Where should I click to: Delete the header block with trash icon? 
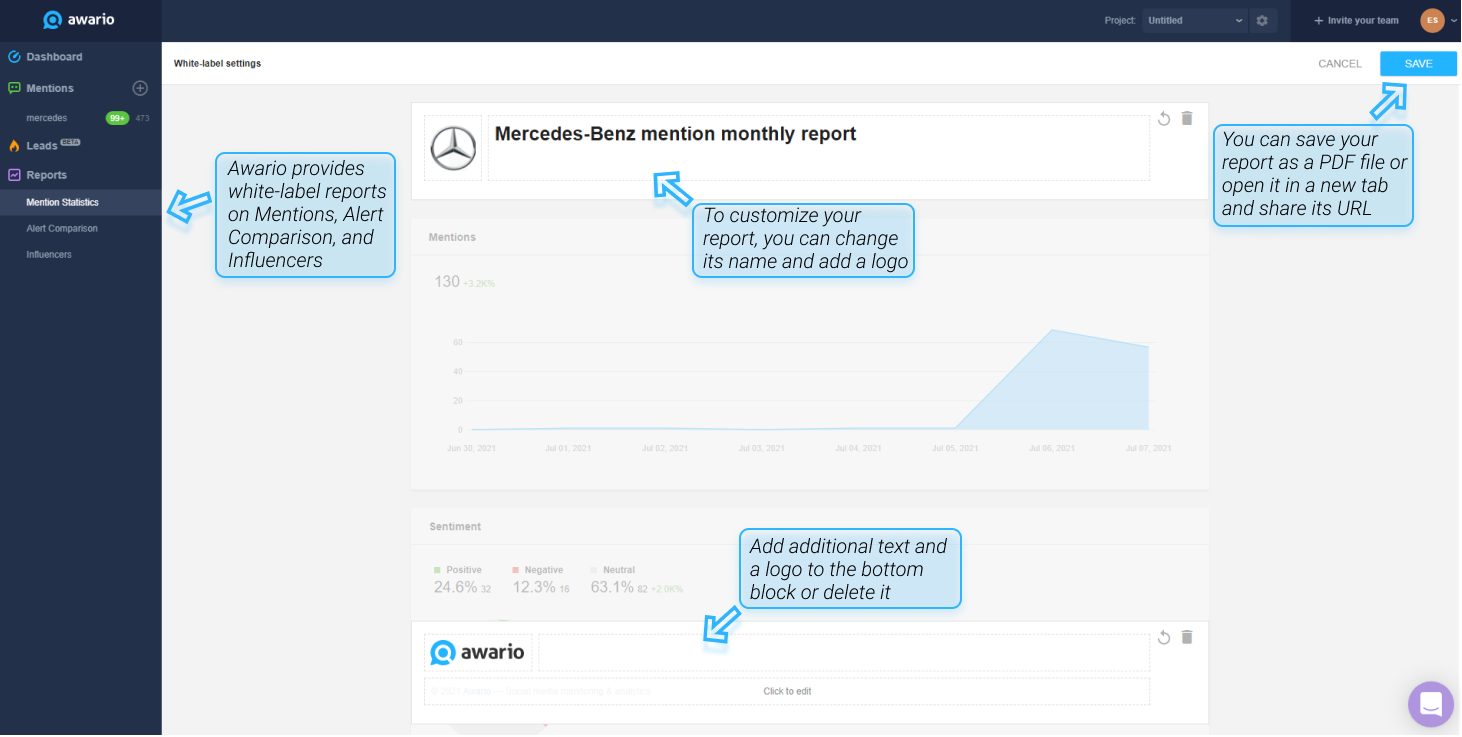coord(1187,118)
